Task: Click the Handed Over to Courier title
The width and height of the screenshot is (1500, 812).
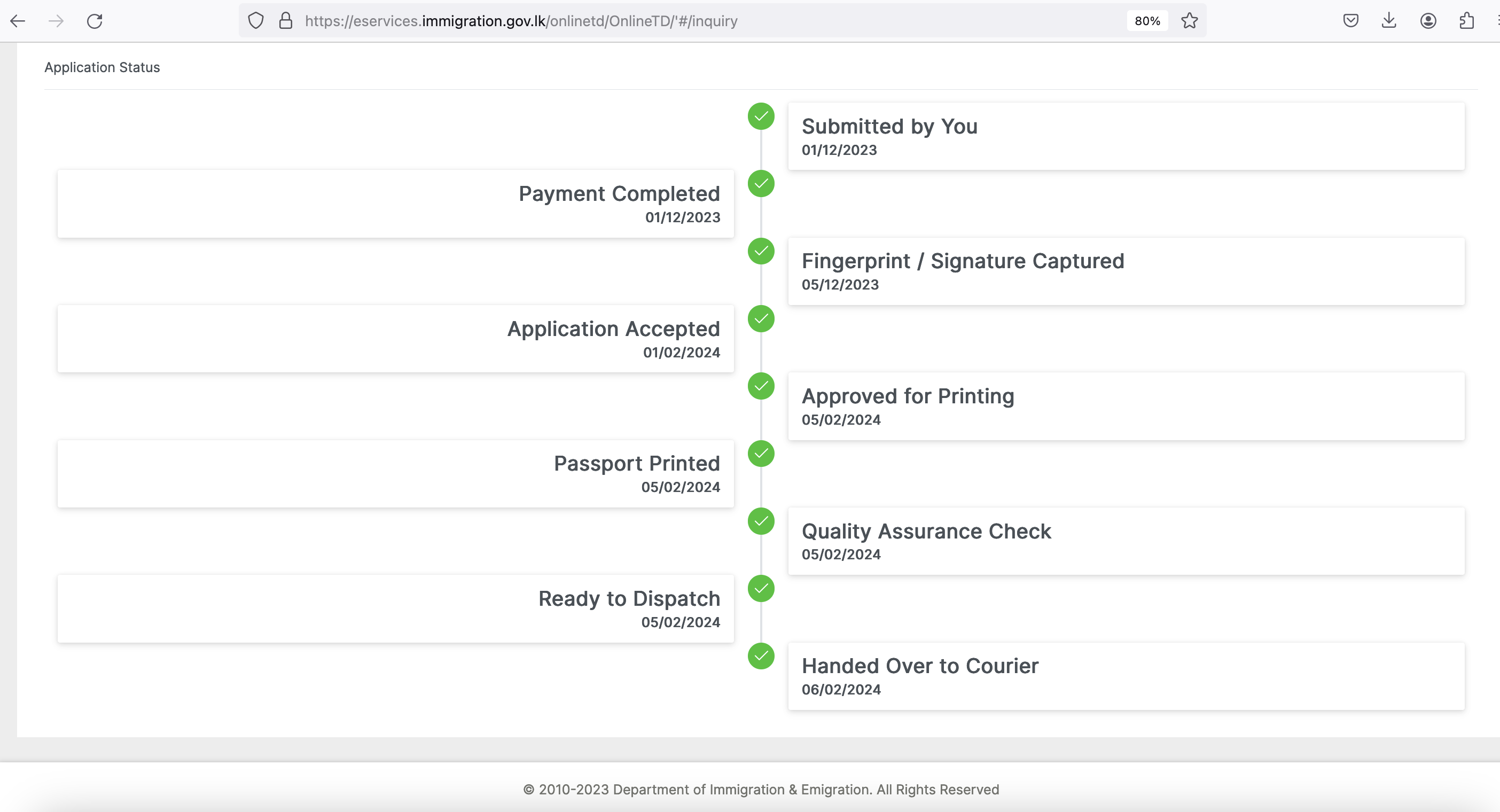Action: [x=920, y=666]
